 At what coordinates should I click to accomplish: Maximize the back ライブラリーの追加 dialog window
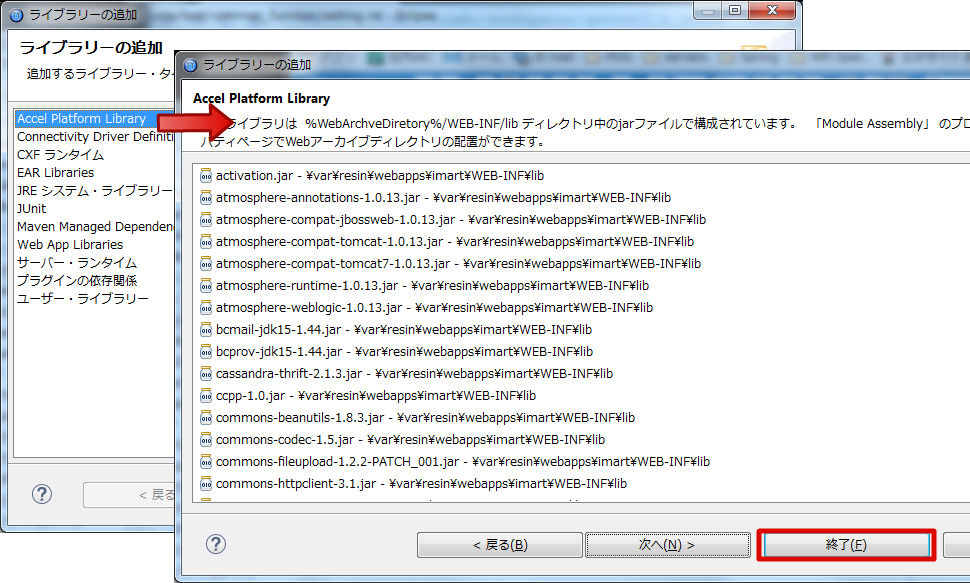point(735,10)
